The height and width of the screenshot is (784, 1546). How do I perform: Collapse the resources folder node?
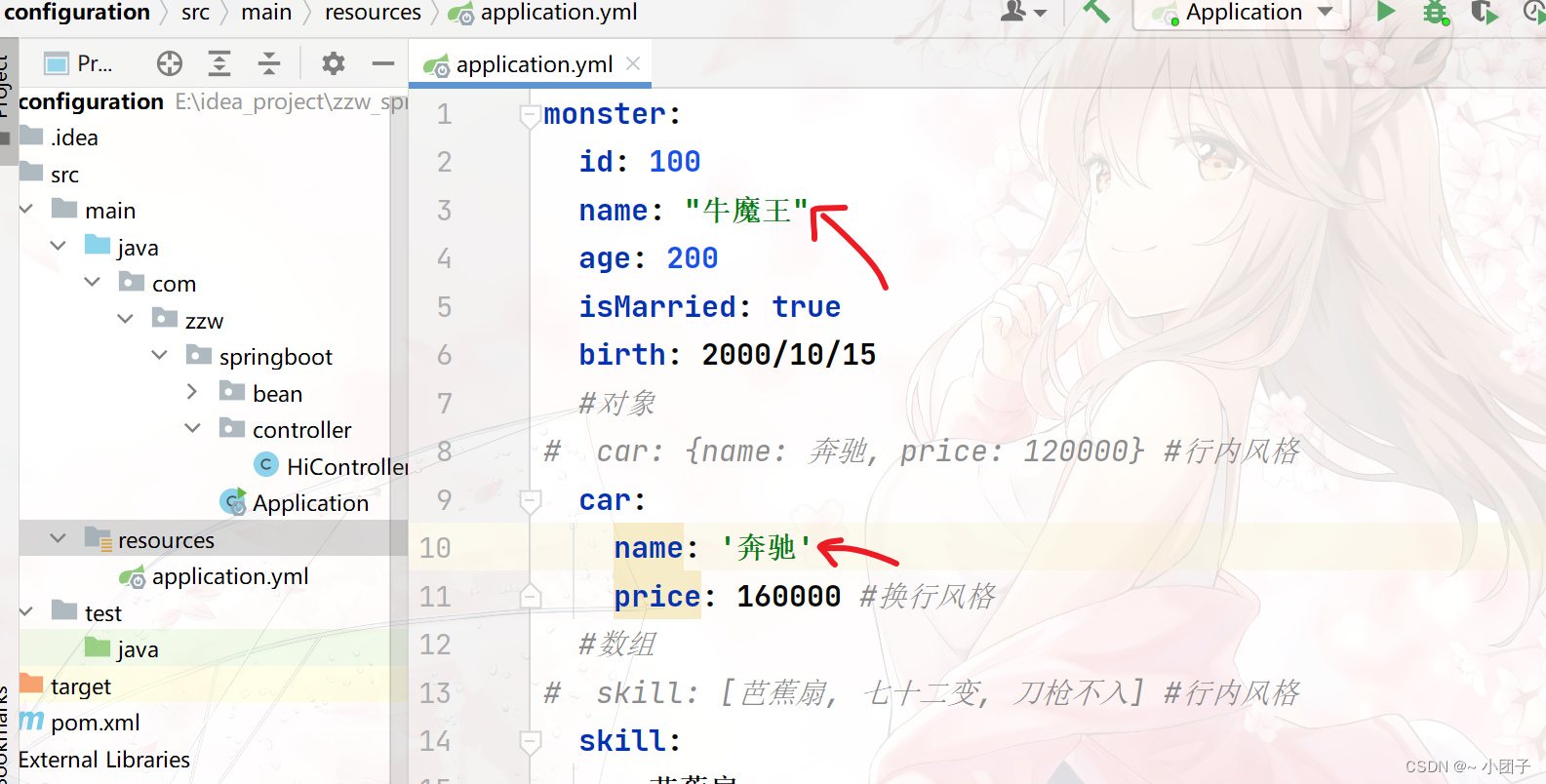tap(59, 538)
